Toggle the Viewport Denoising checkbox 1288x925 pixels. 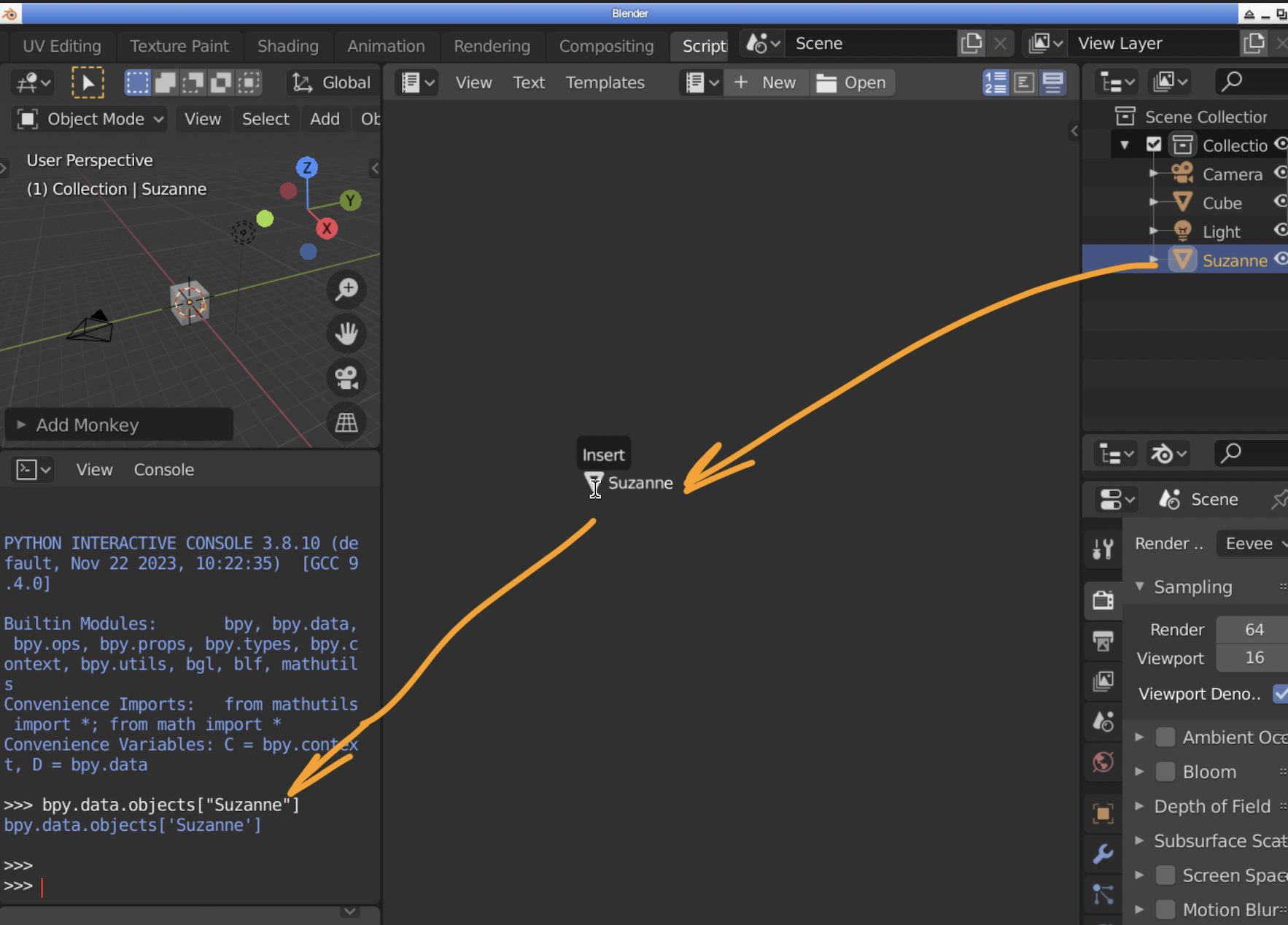1280,694
